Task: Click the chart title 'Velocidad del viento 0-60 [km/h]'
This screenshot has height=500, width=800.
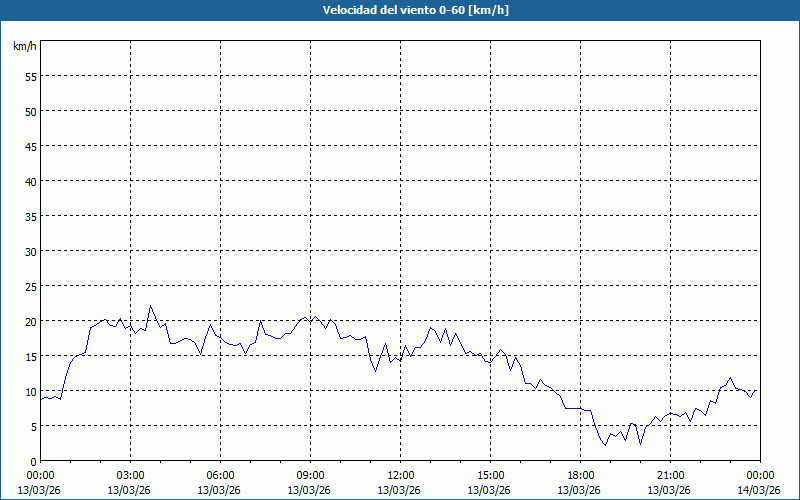Action: (x=400, y=11)
